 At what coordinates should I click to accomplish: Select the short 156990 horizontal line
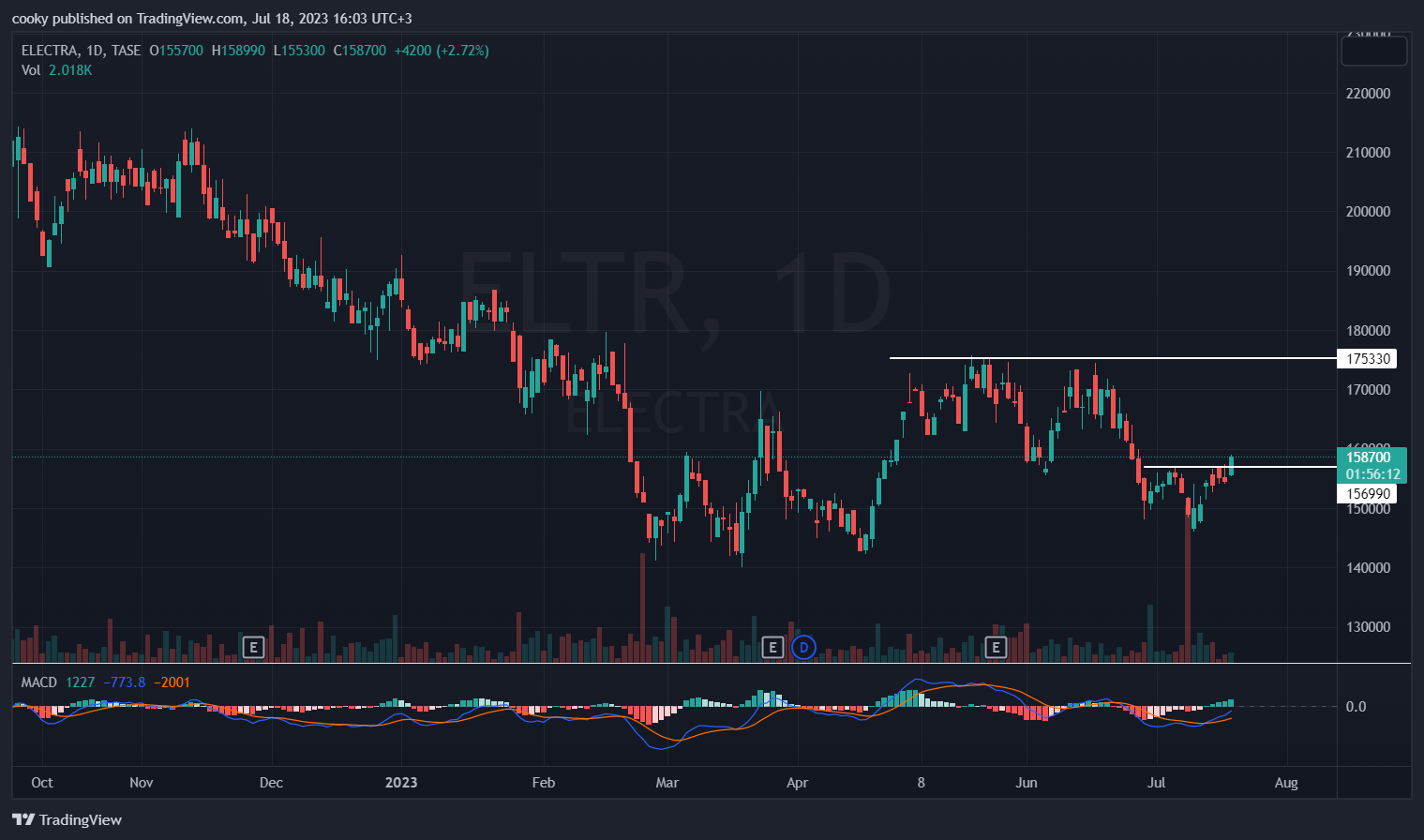[x=1240, y=466]
